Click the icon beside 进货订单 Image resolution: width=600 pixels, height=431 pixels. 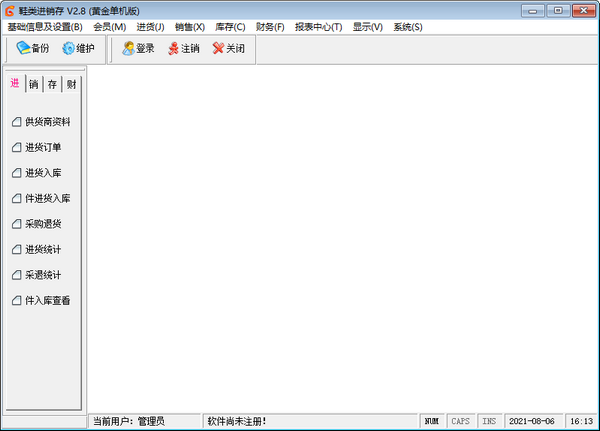pos(16,147)
